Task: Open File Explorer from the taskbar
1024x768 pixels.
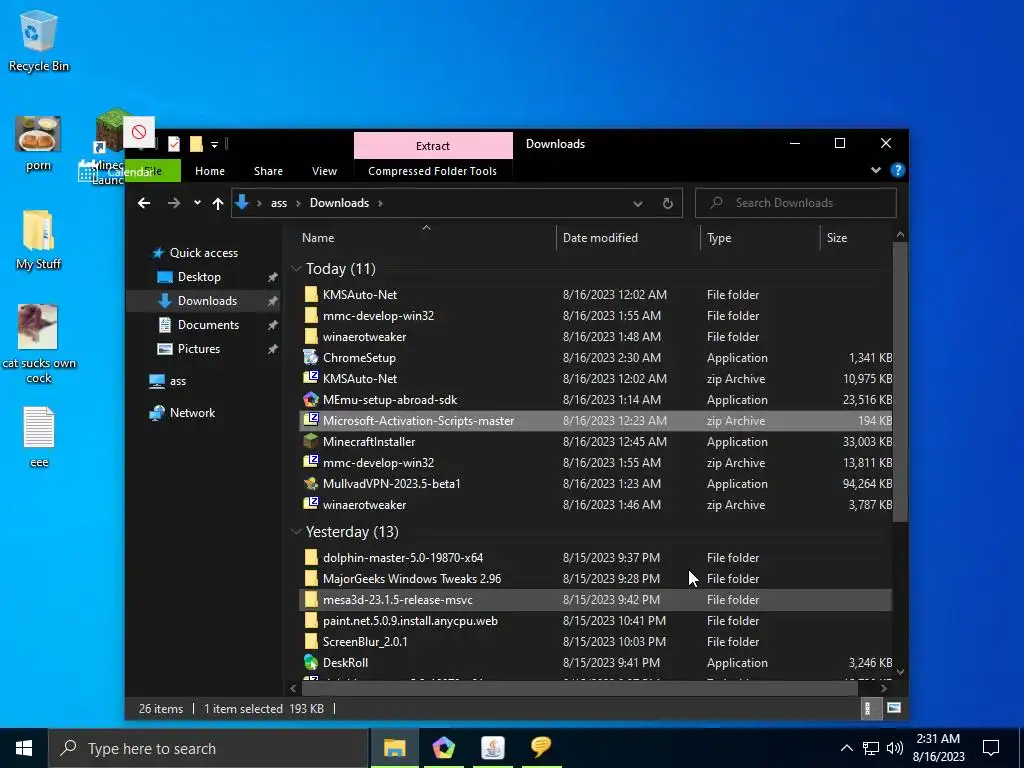Action: pyautogui.click(x=394, y=748)
